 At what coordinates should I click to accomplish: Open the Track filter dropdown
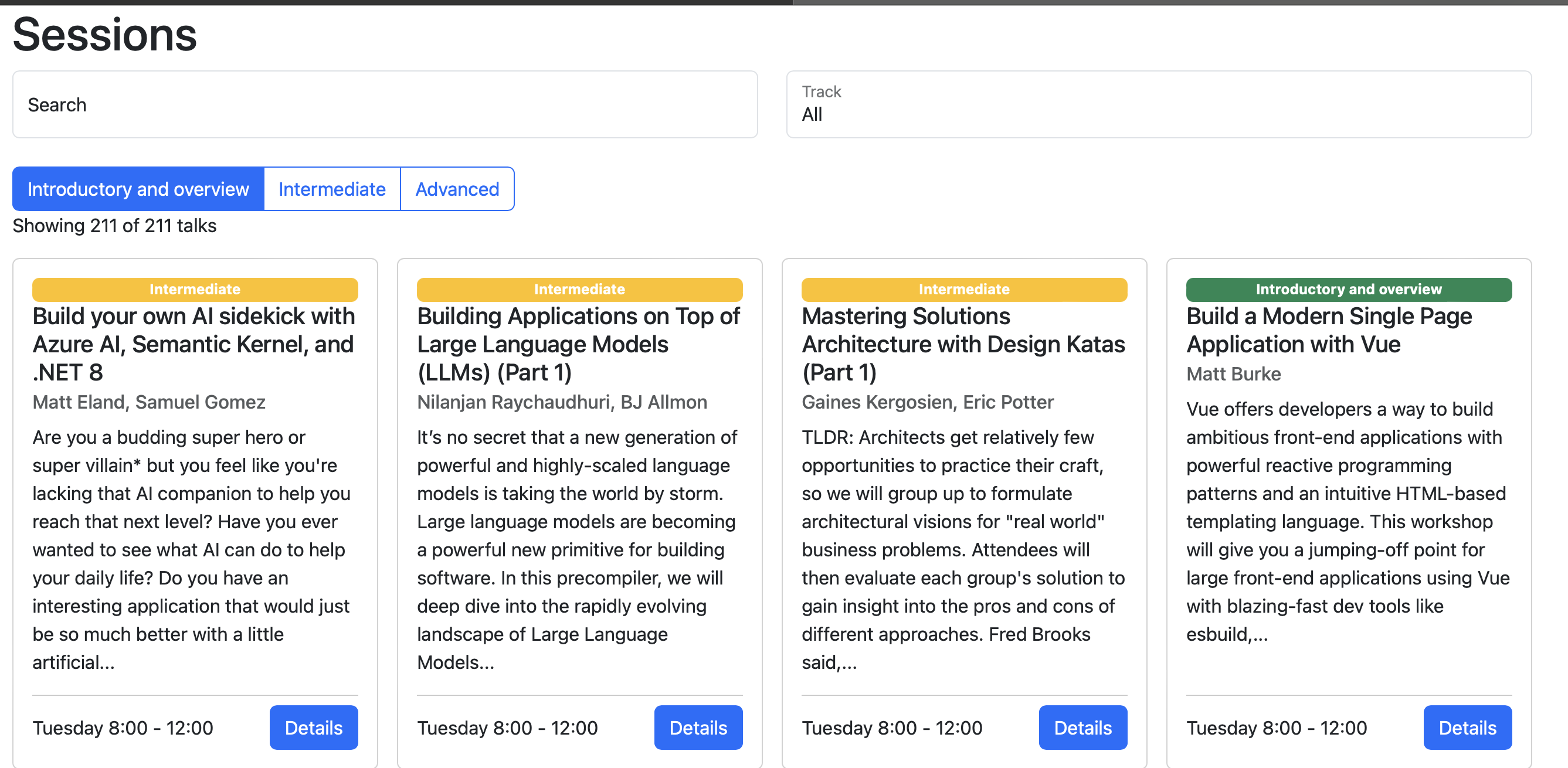click(1158, 105)
